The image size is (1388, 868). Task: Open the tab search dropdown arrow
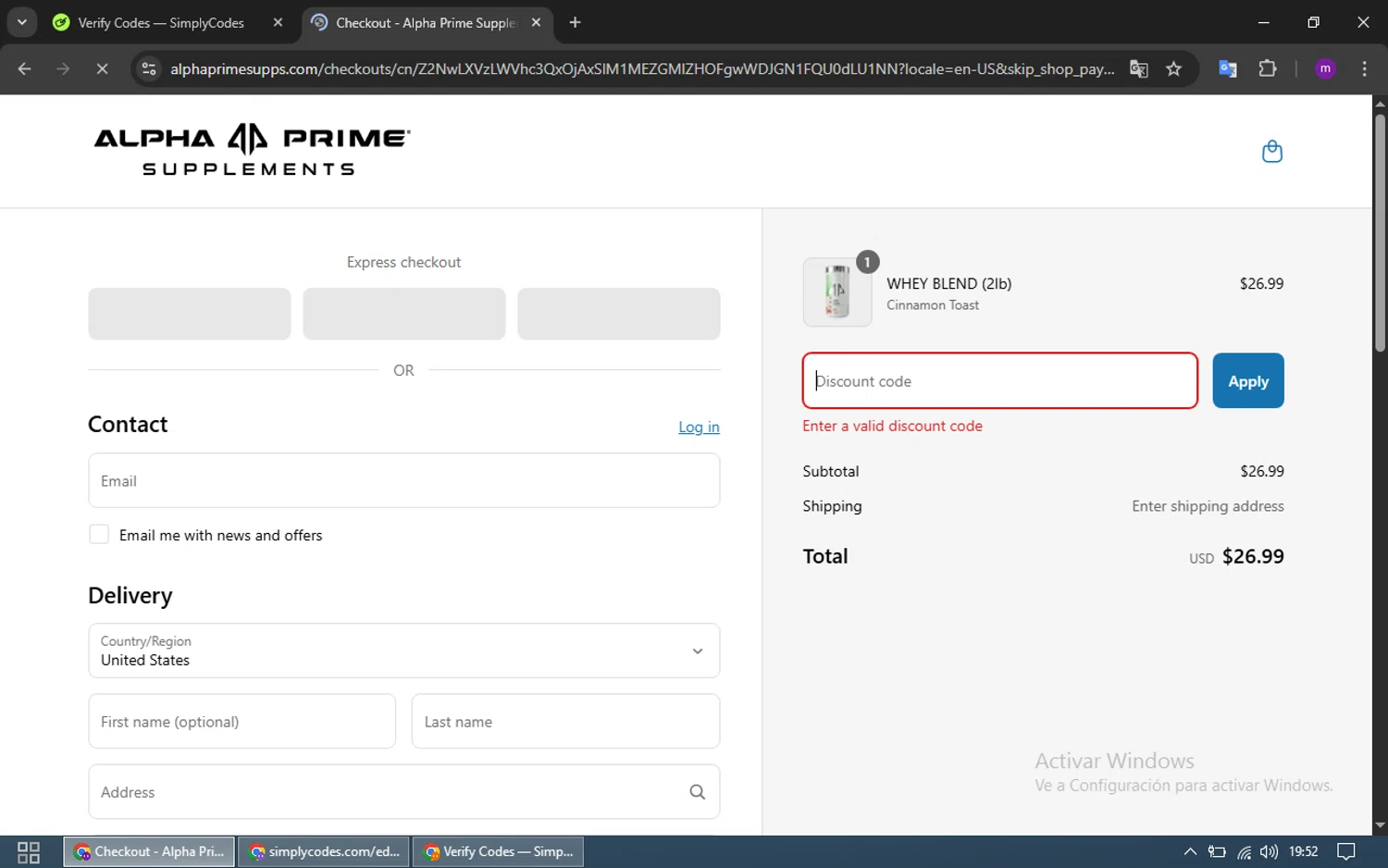[x=21, y=22]
